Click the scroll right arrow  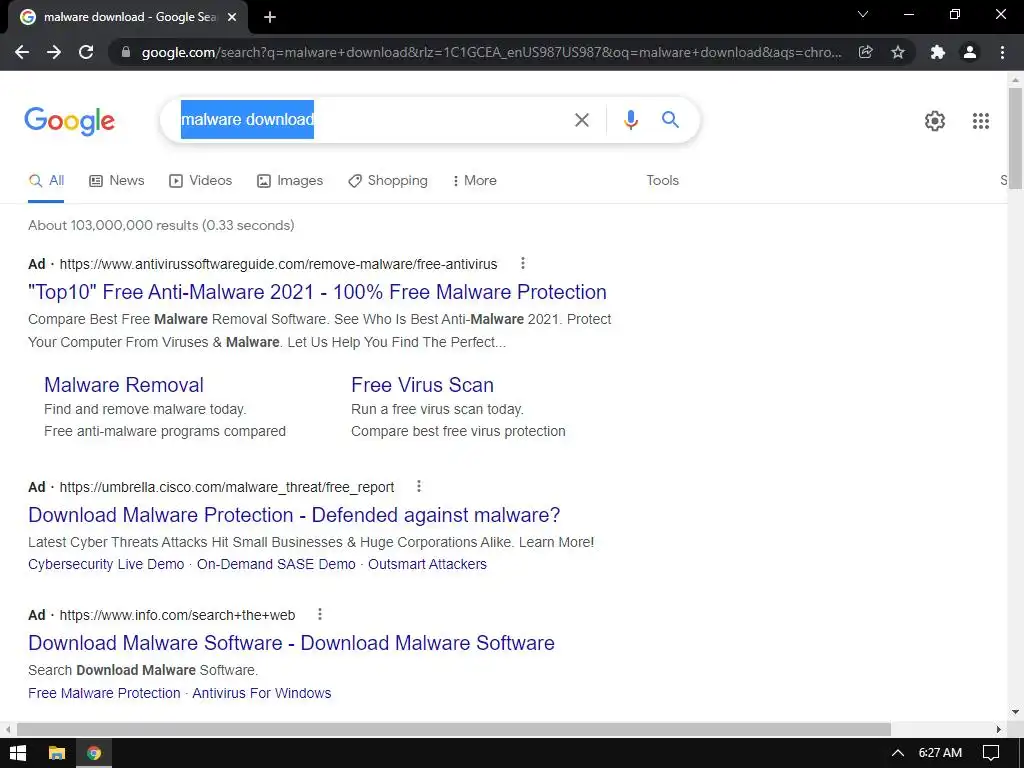point(999,729)
